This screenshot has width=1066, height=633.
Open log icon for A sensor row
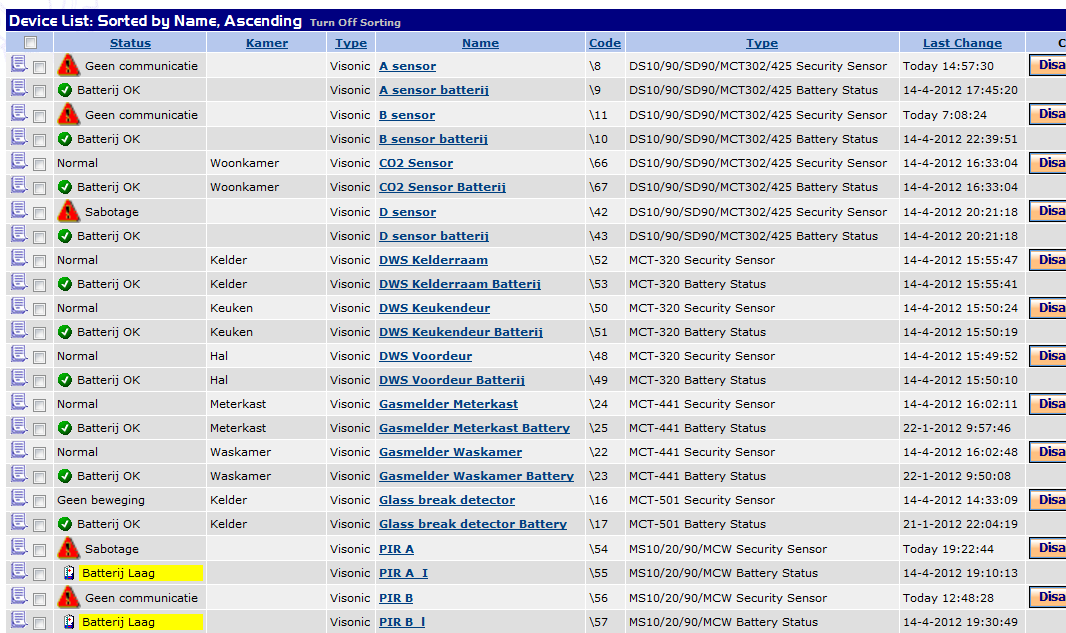19,65
